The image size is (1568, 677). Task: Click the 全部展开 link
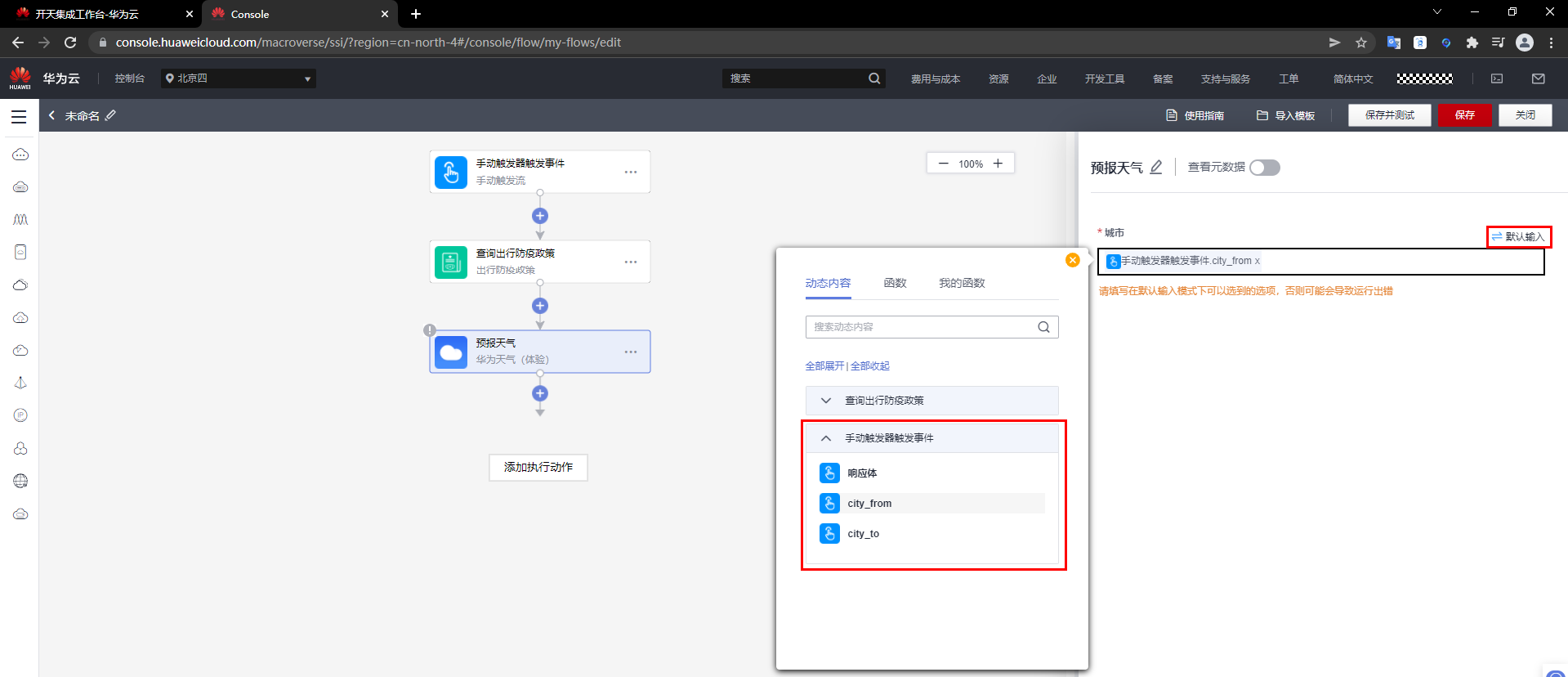824,365
